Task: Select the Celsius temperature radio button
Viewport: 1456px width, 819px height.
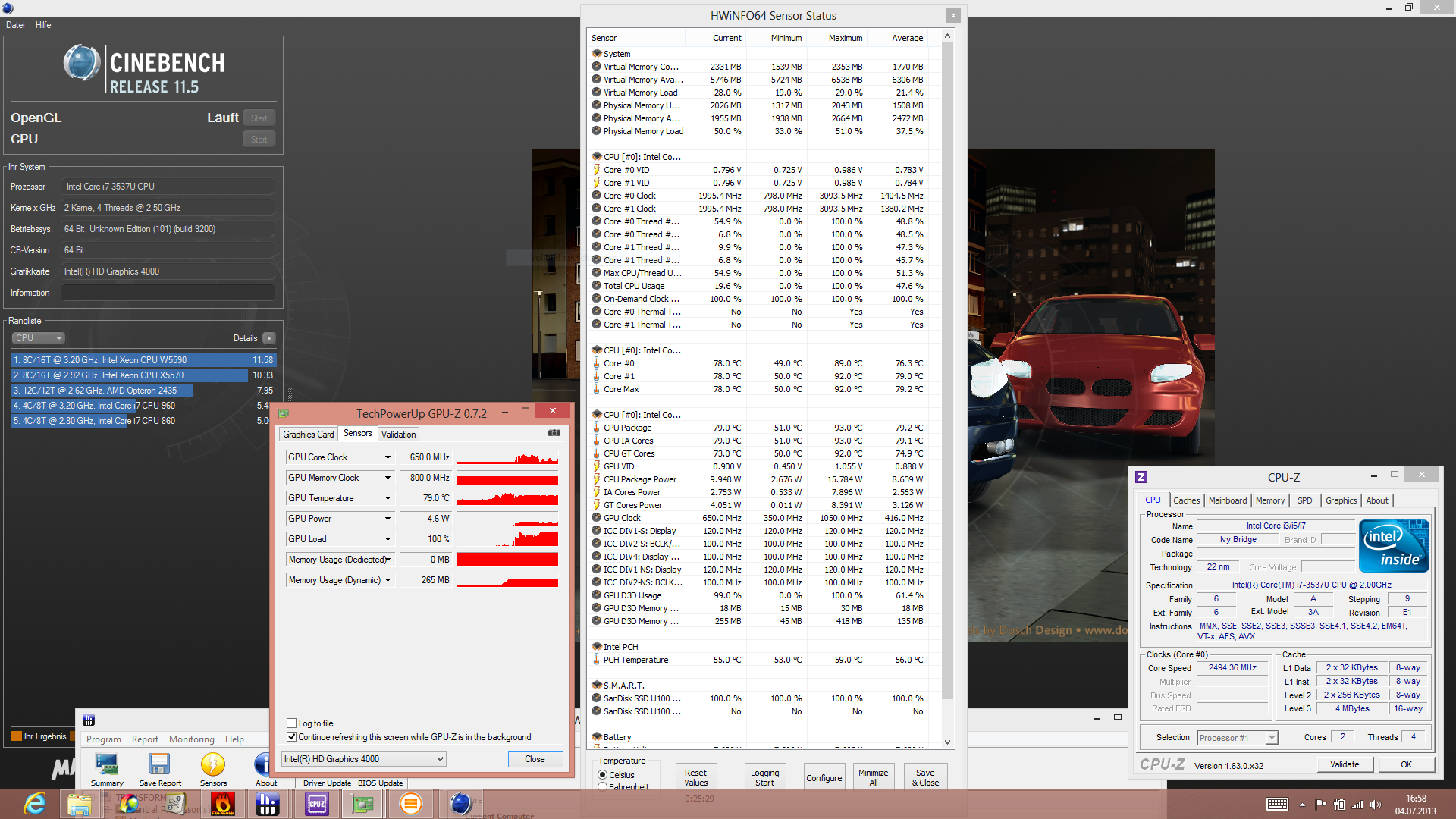Action: point(603,775)
